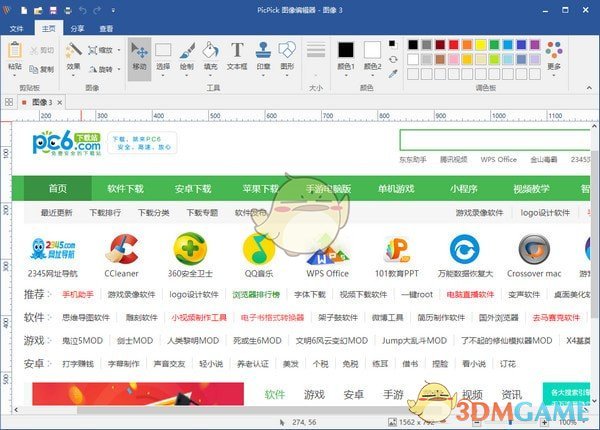Click the 颜色2 white background color box
The image size is (600, 430).
372,50
